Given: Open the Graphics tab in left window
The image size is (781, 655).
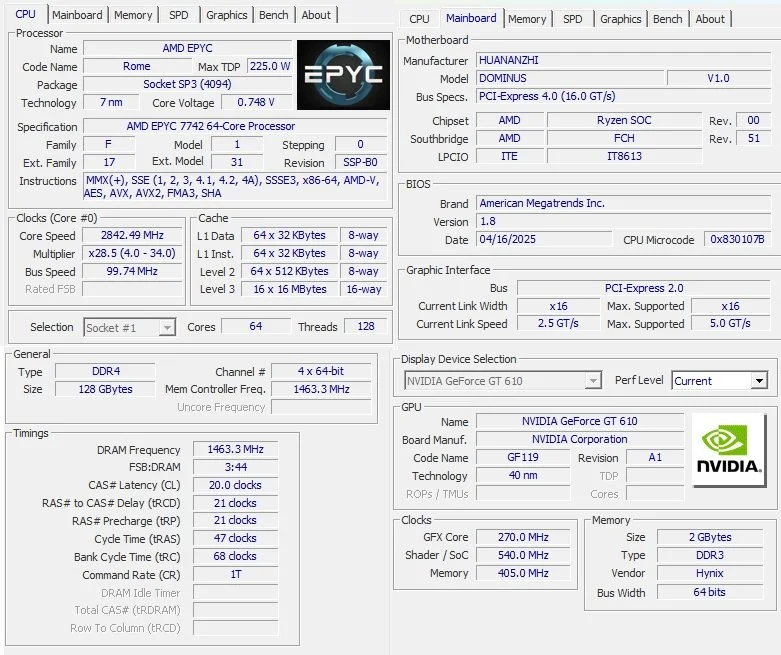Looking at the screenshot, I should click(227, 15).
